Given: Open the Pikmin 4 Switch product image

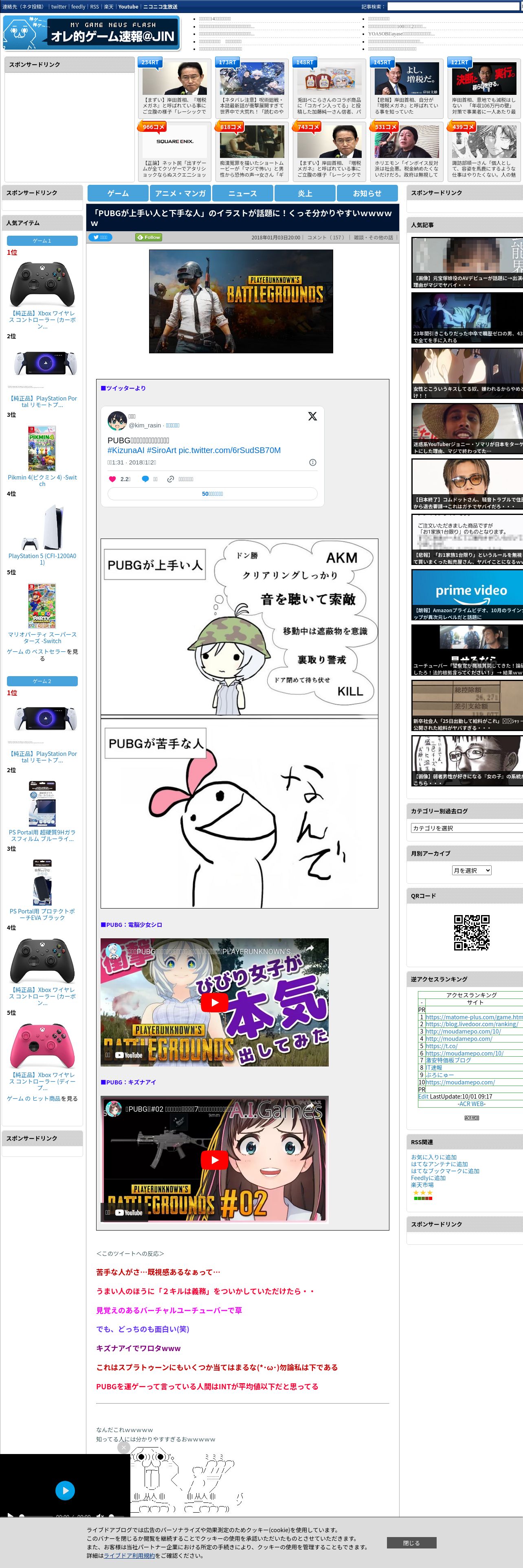Looking at the screenshot, I should tap(42, 448).
